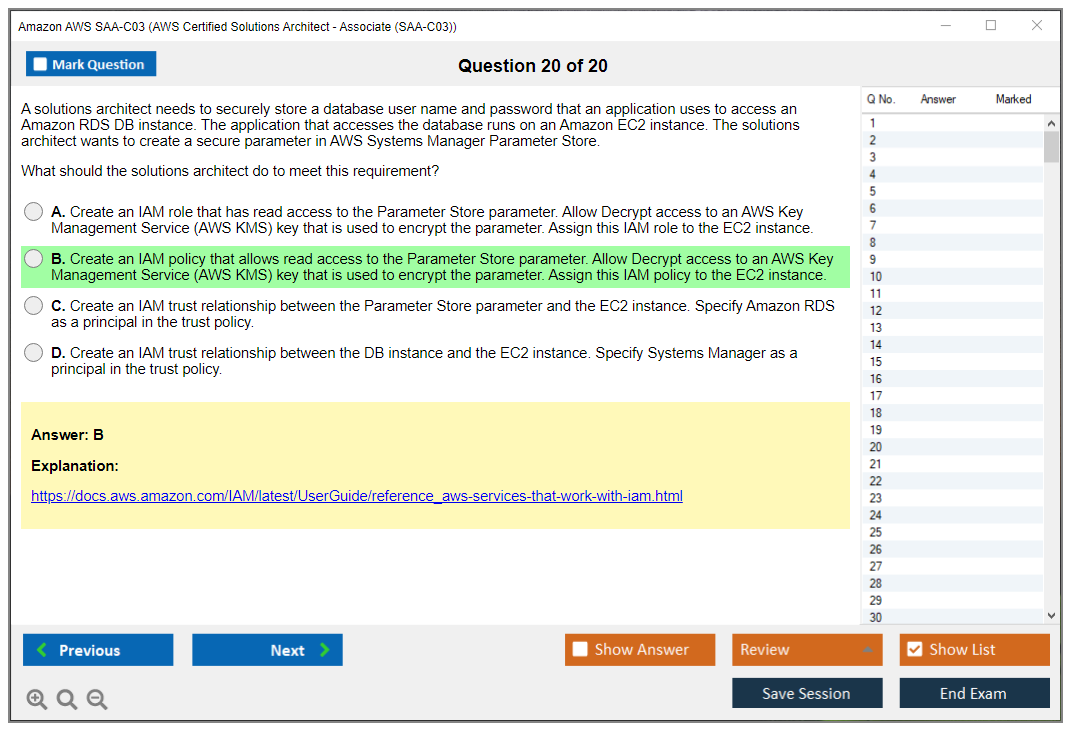The height and width of the screenshot is (735, 1075).
Task: Click the Marked column header
Action: 1013,99
